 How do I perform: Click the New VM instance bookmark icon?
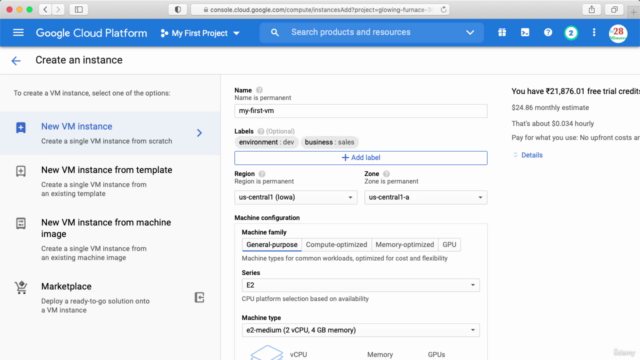coord(21,127)
